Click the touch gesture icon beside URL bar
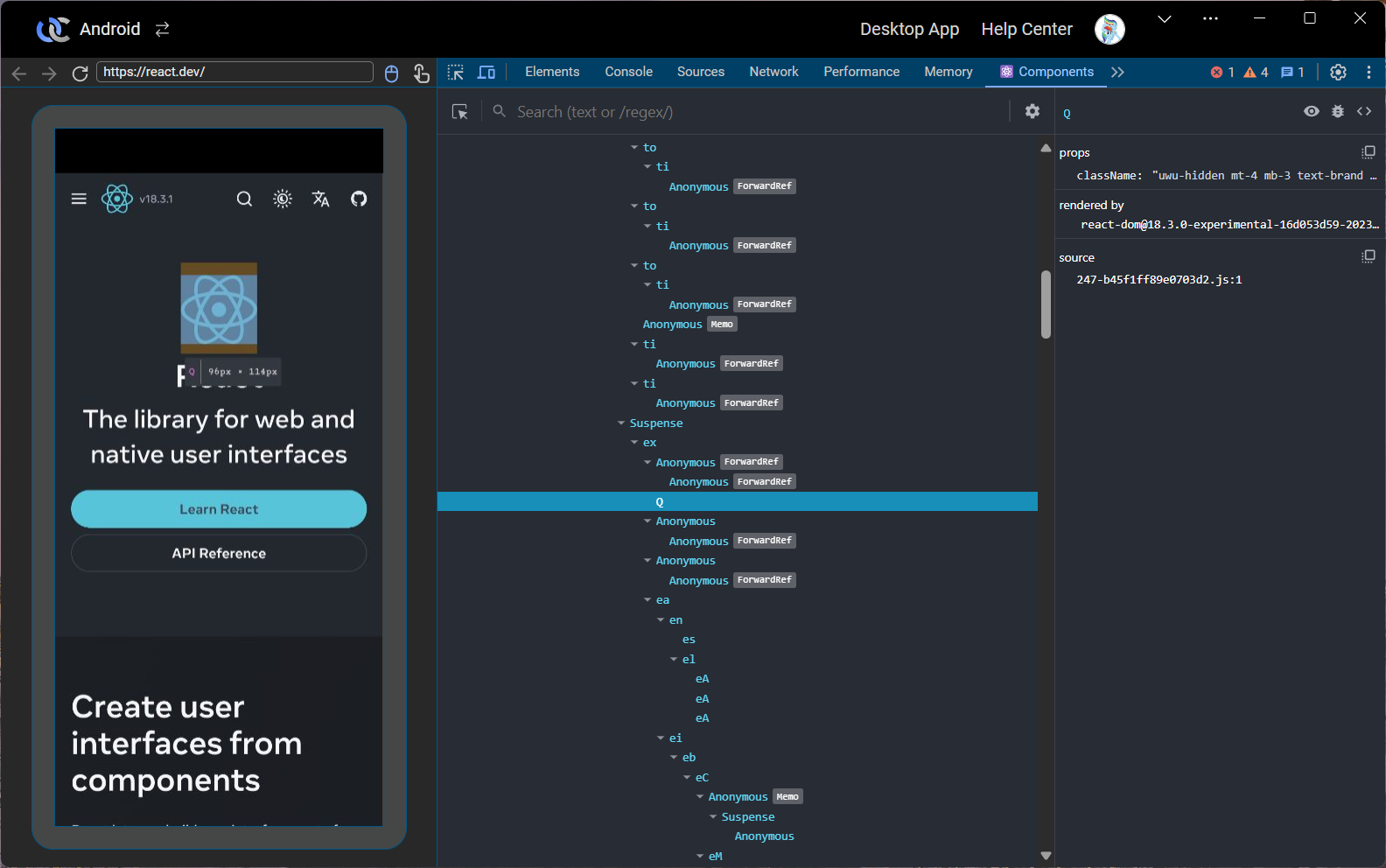1386x868 pixels. (x=422, y=73)
